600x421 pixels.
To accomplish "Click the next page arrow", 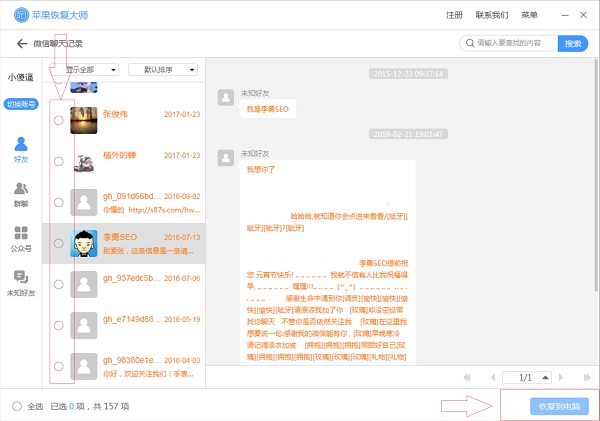I will pyautogui.click(x=561, y=376).
